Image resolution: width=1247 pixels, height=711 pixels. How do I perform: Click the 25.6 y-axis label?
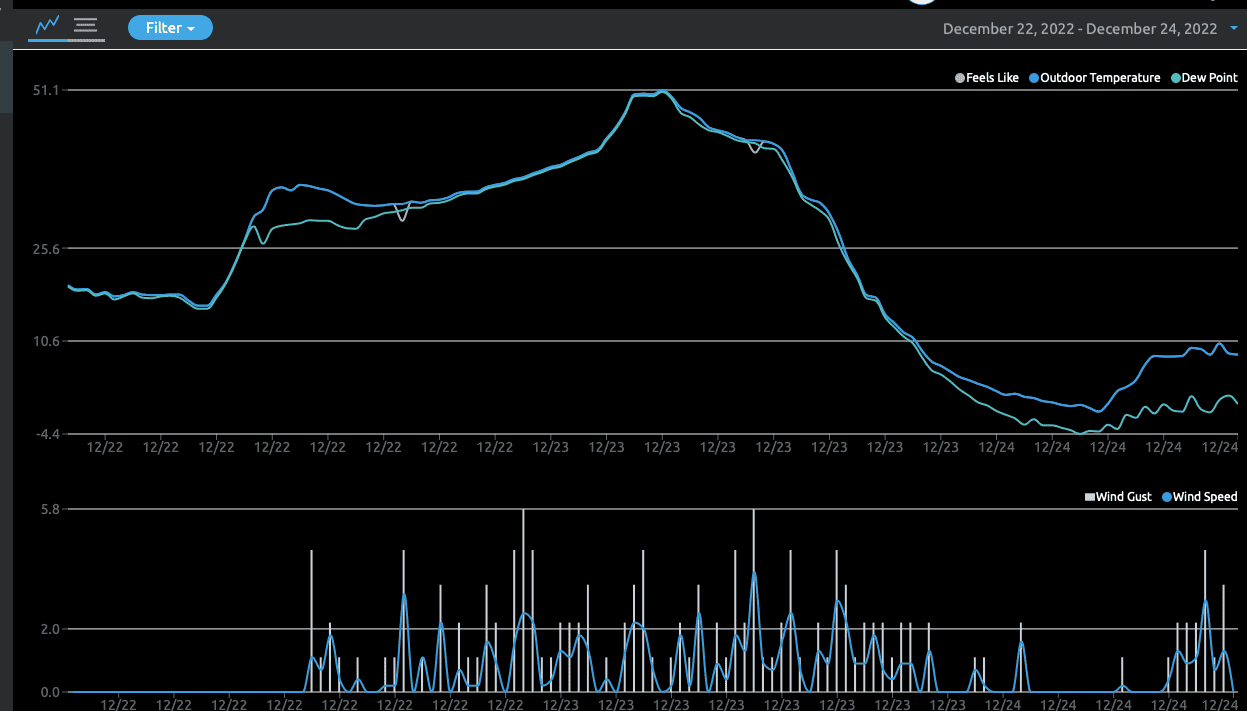(48, 248)
